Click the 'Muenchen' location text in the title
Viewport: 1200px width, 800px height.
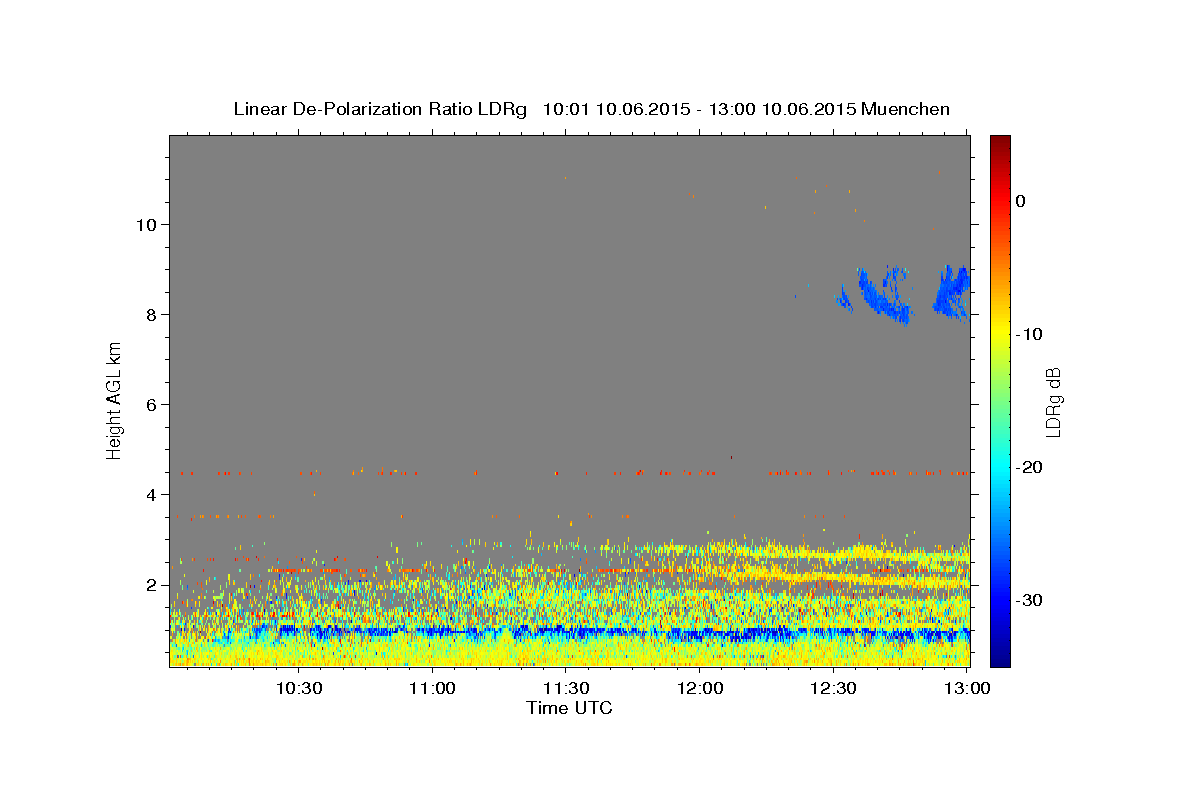[x=906, y=109]
